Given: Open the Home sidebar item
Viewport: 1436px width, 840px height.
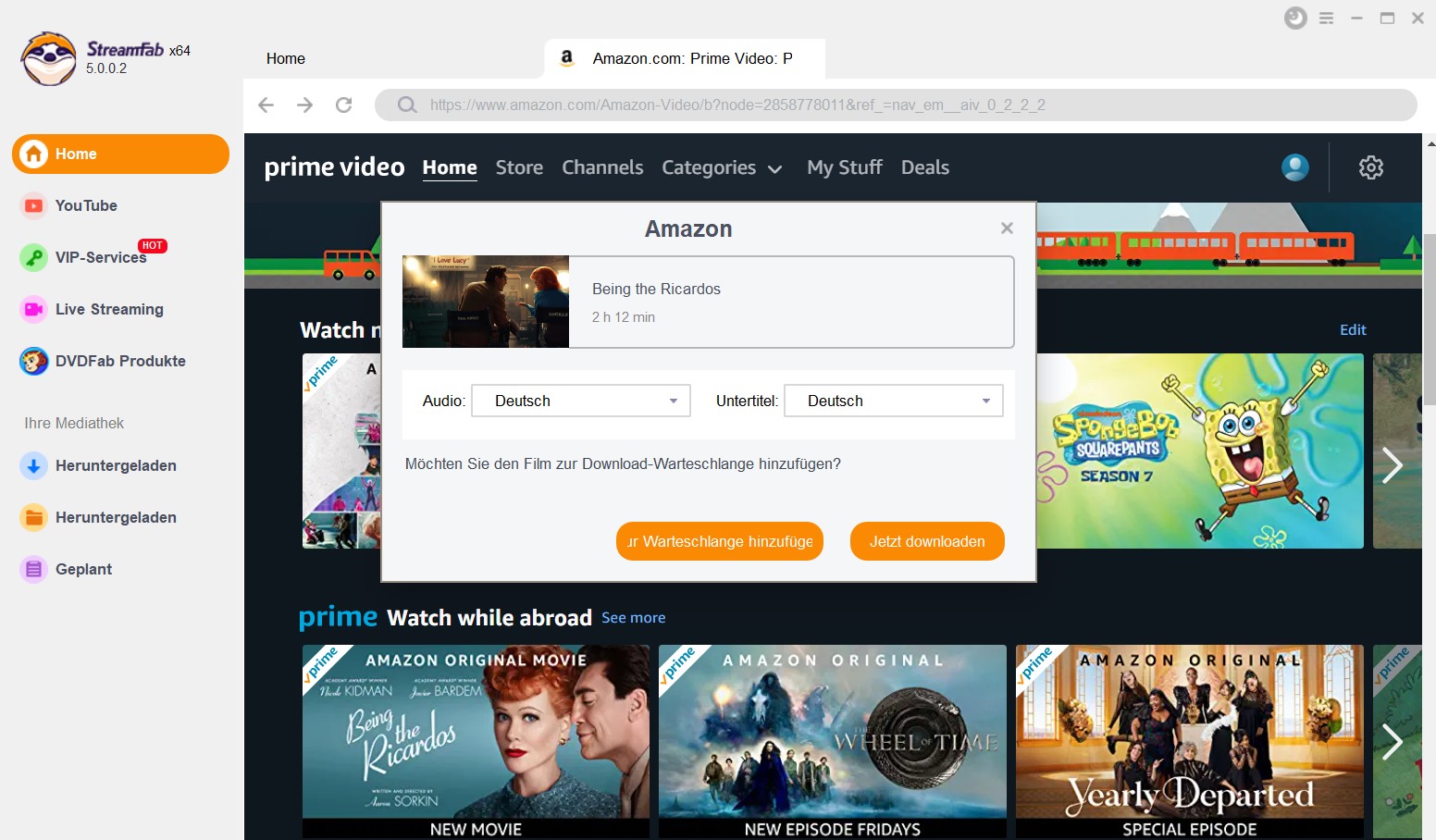Looking at the screenshot, I should pos(120,154).
